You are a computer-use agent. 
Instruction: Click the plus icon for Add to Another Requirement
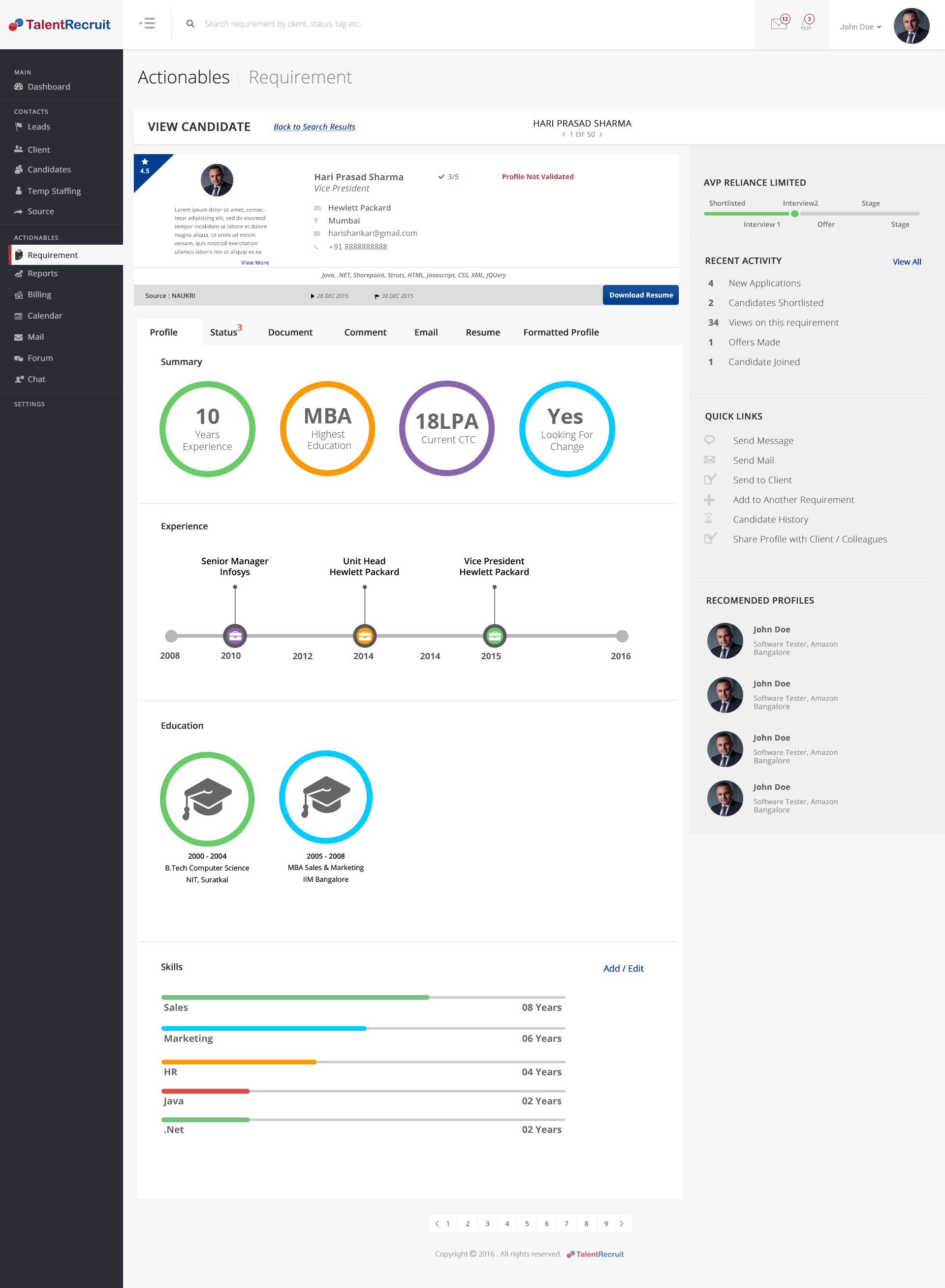point(709,500)
